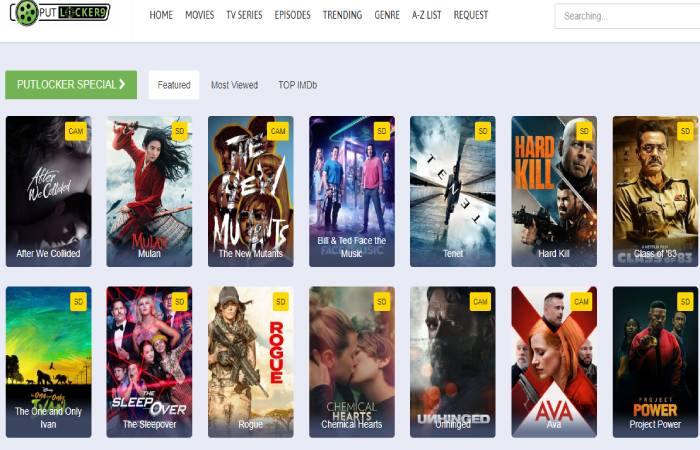The image size is (700, 450).
Task: Click the "Chemical Hearts" title caption
Action: pyautogui.click(x=352, y=424)
